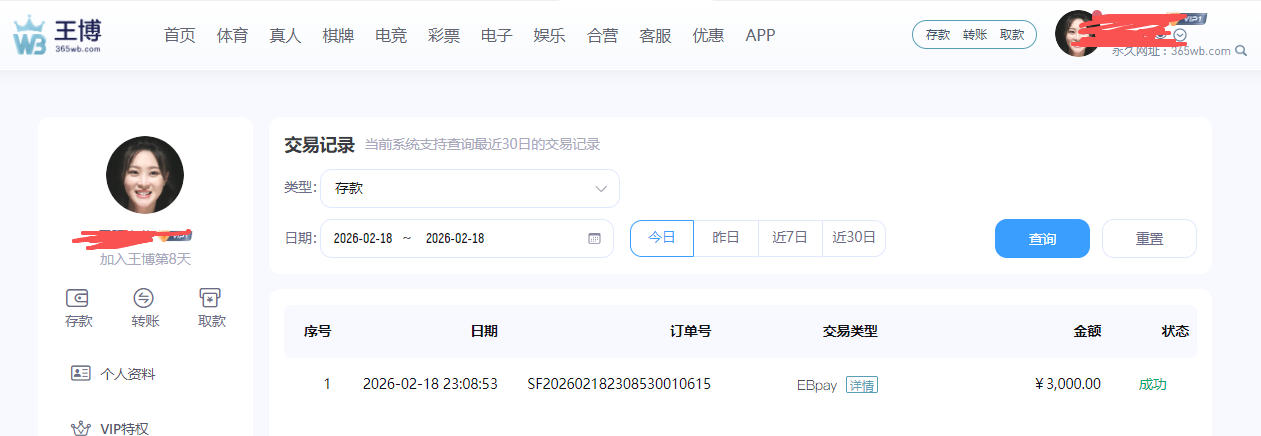Open the 体育 navigation menu
This screenshot has width=1261, height=436.
click(232, 35)
